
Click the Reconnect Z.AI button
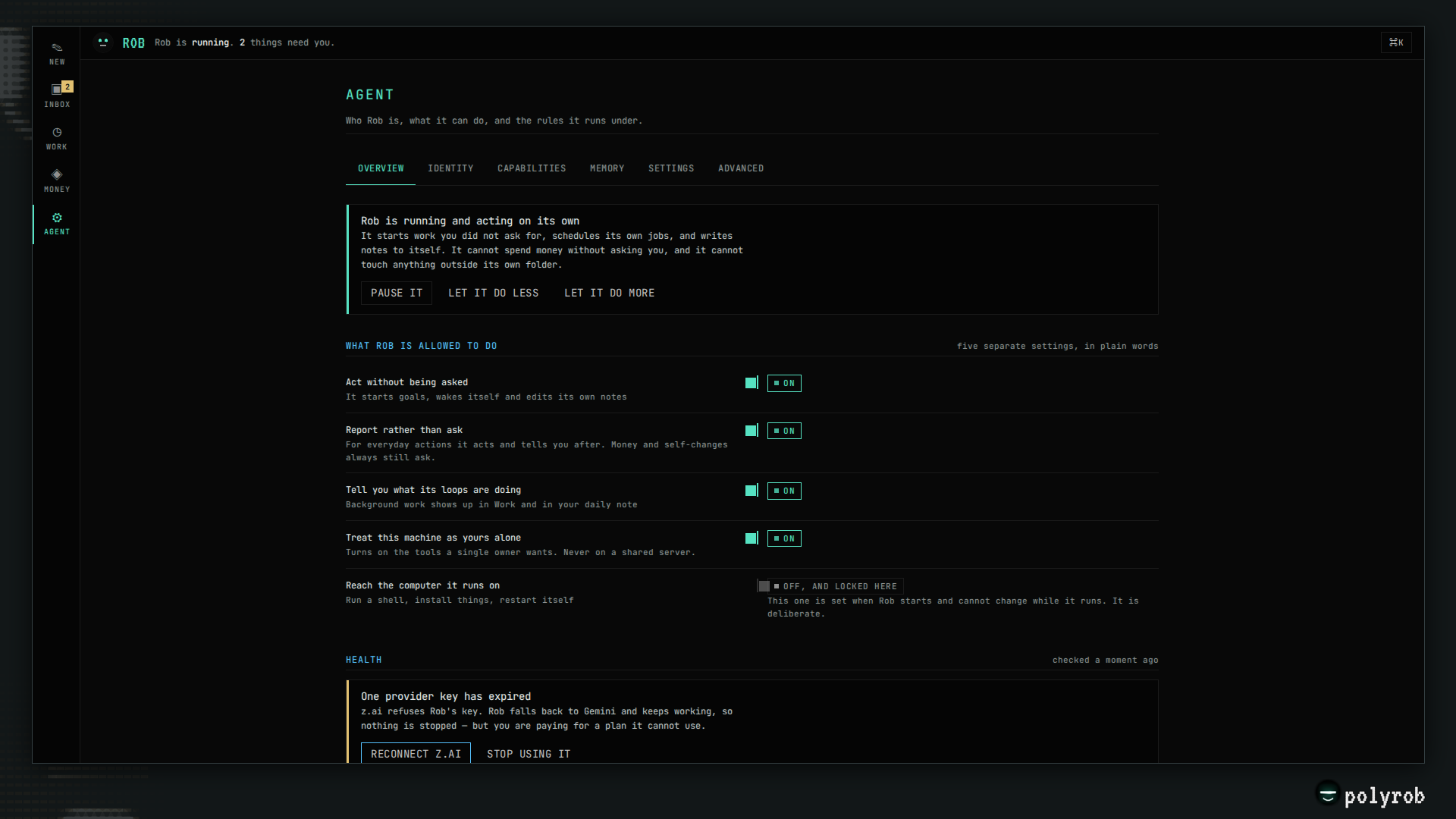tap(416, 754)
